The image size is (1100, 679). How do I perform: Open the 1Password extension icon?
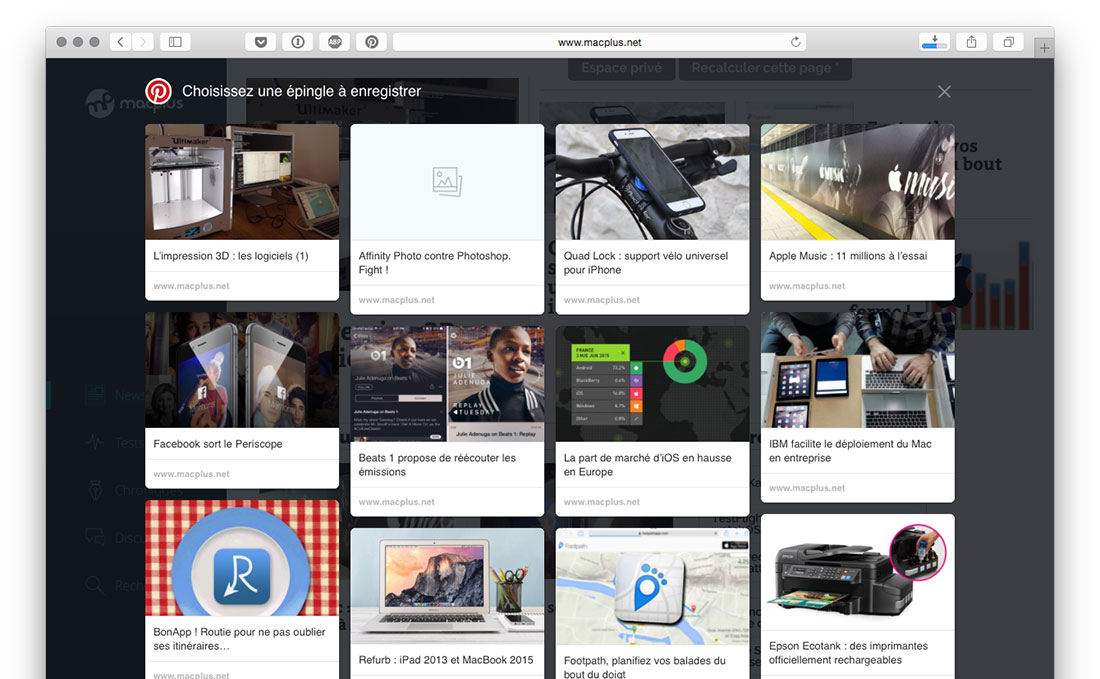pos(297,42)
